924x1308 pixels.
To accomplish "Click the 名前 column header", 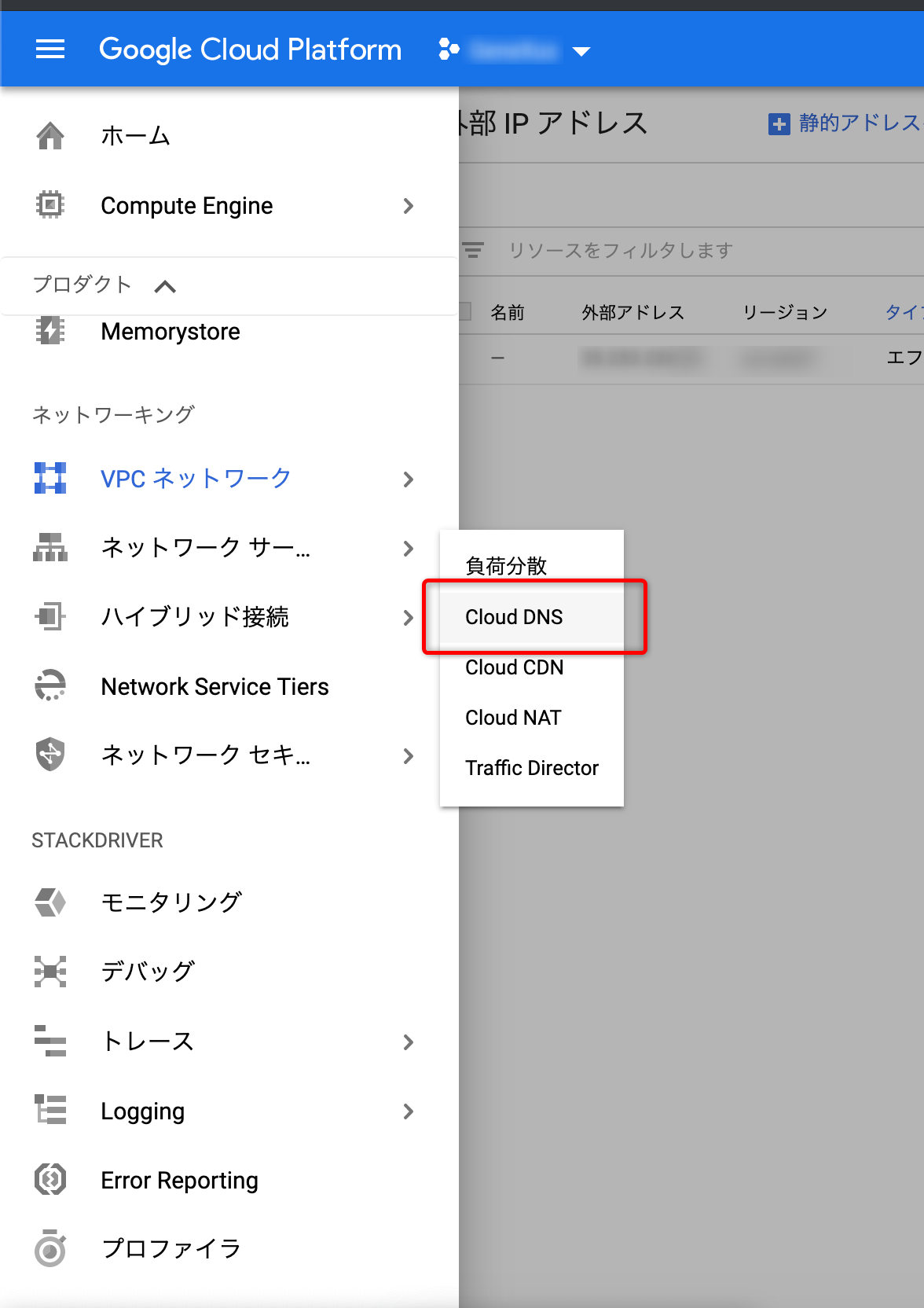I will click(x=508, y=312).
